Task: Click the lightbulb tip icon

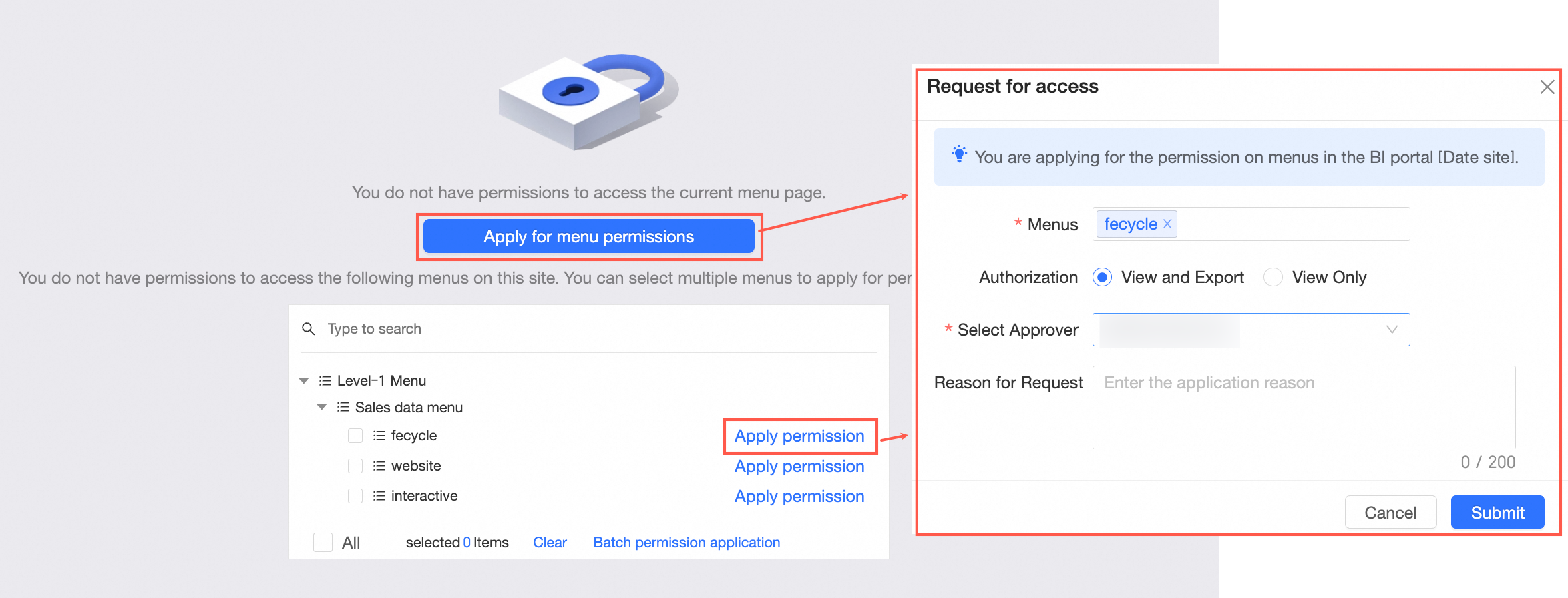Action: (959, 155)
